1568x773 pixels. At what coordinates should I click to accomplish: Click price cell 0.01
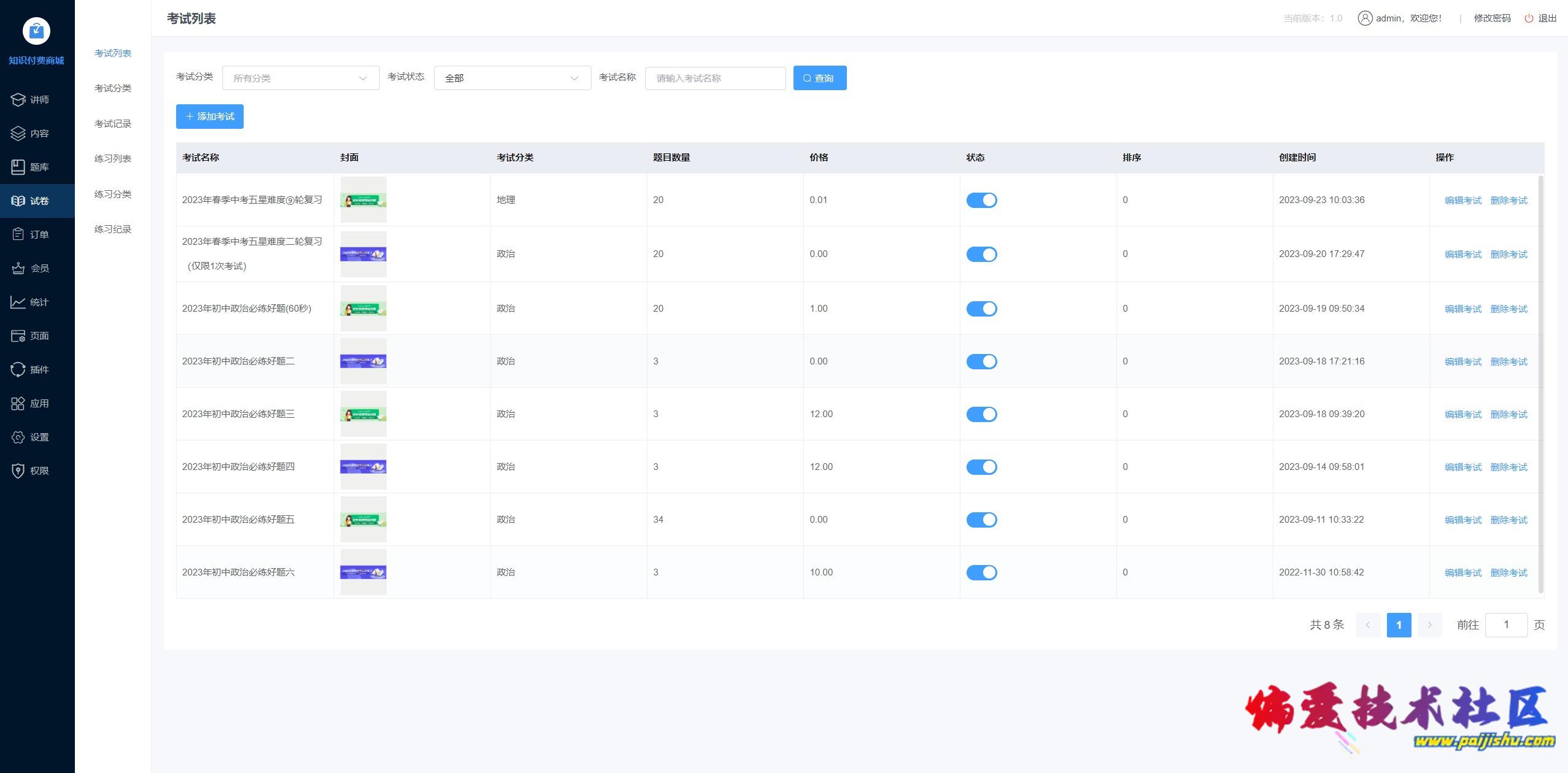tap(819, 200)
